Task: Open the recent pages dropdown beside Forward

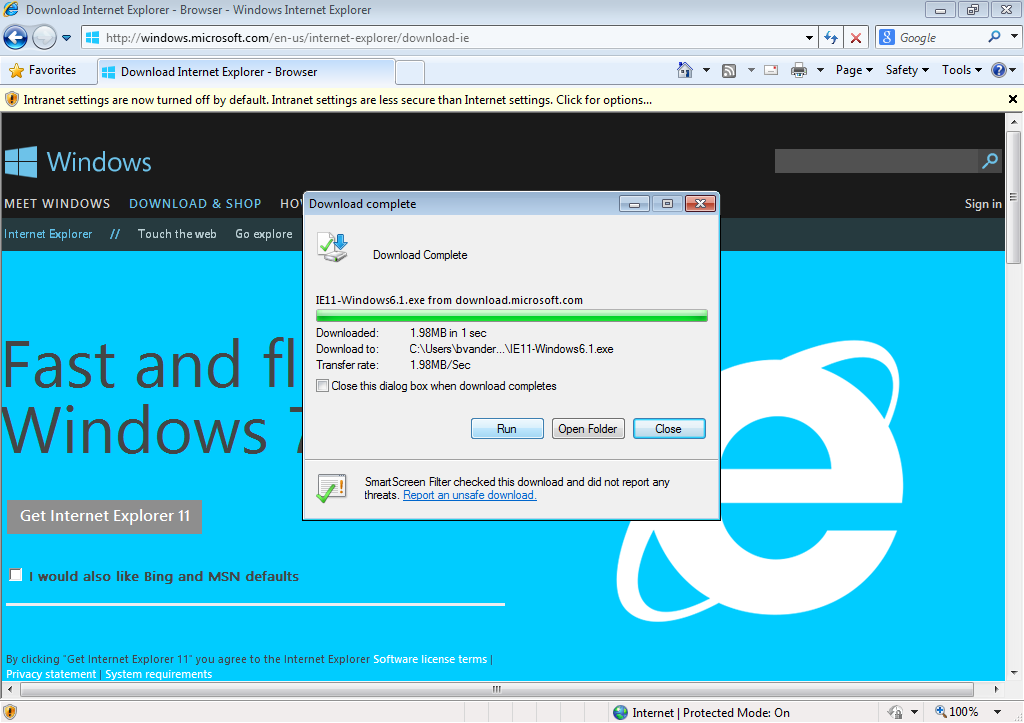Action: coord(67,38)
